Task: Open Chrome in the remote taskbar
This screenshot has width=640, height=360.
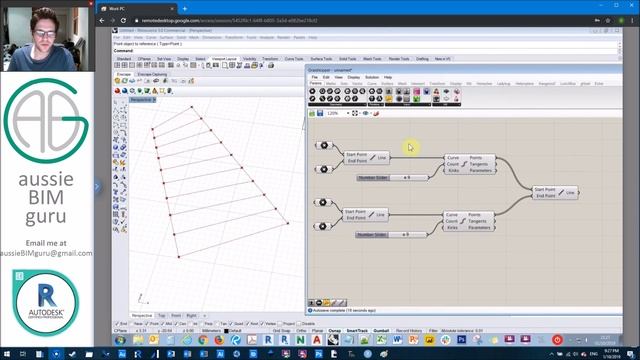Action: (203, 340)
